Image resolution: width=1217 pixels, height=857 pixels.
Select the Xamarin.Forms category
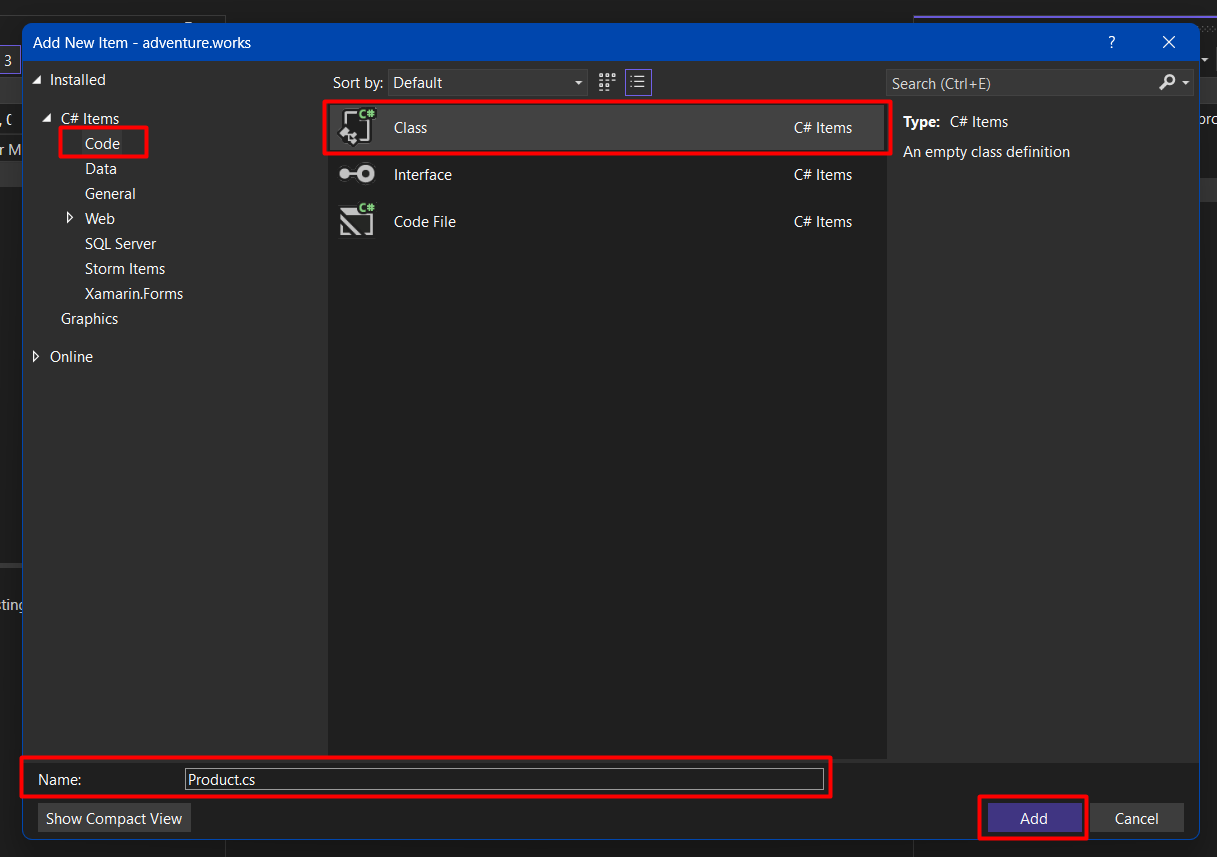pos(134,294)
